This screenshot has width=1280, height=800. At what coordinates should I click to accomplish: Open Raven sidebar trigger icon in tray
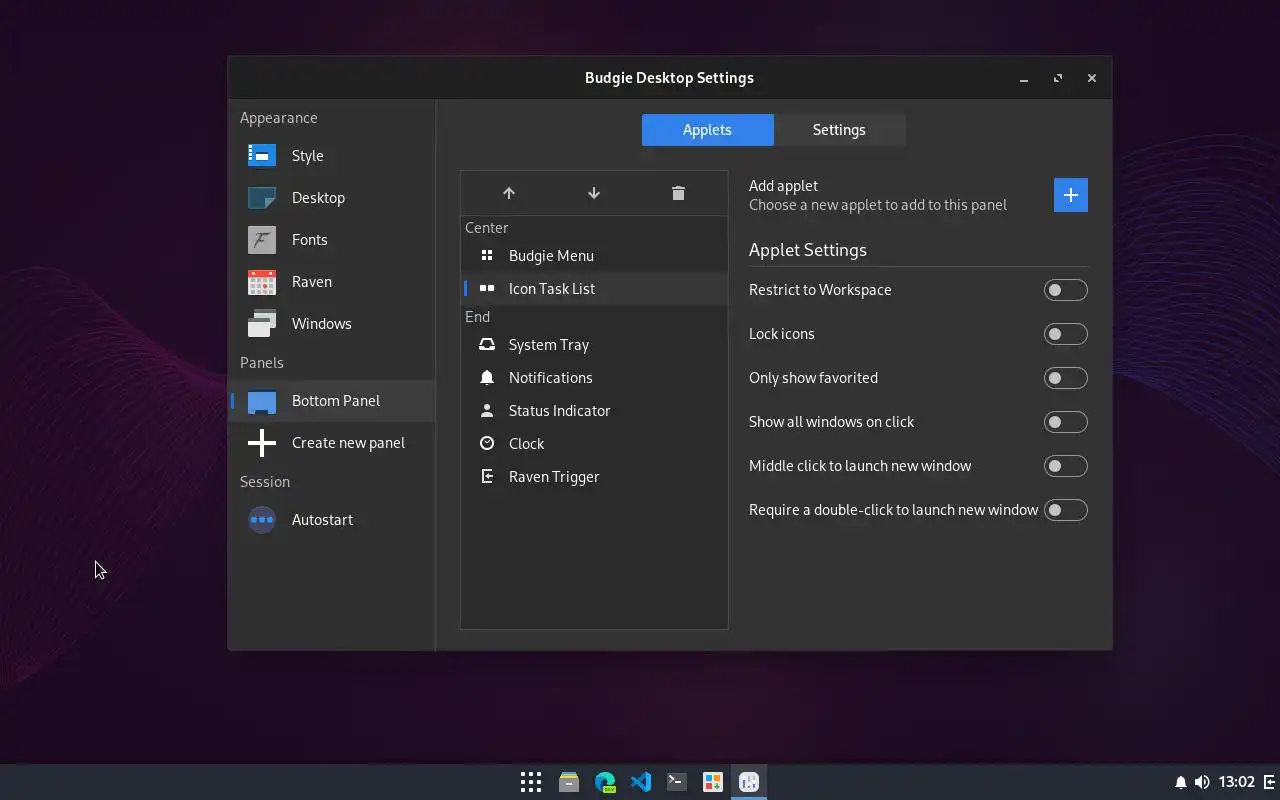click(x=1270, y=782)
